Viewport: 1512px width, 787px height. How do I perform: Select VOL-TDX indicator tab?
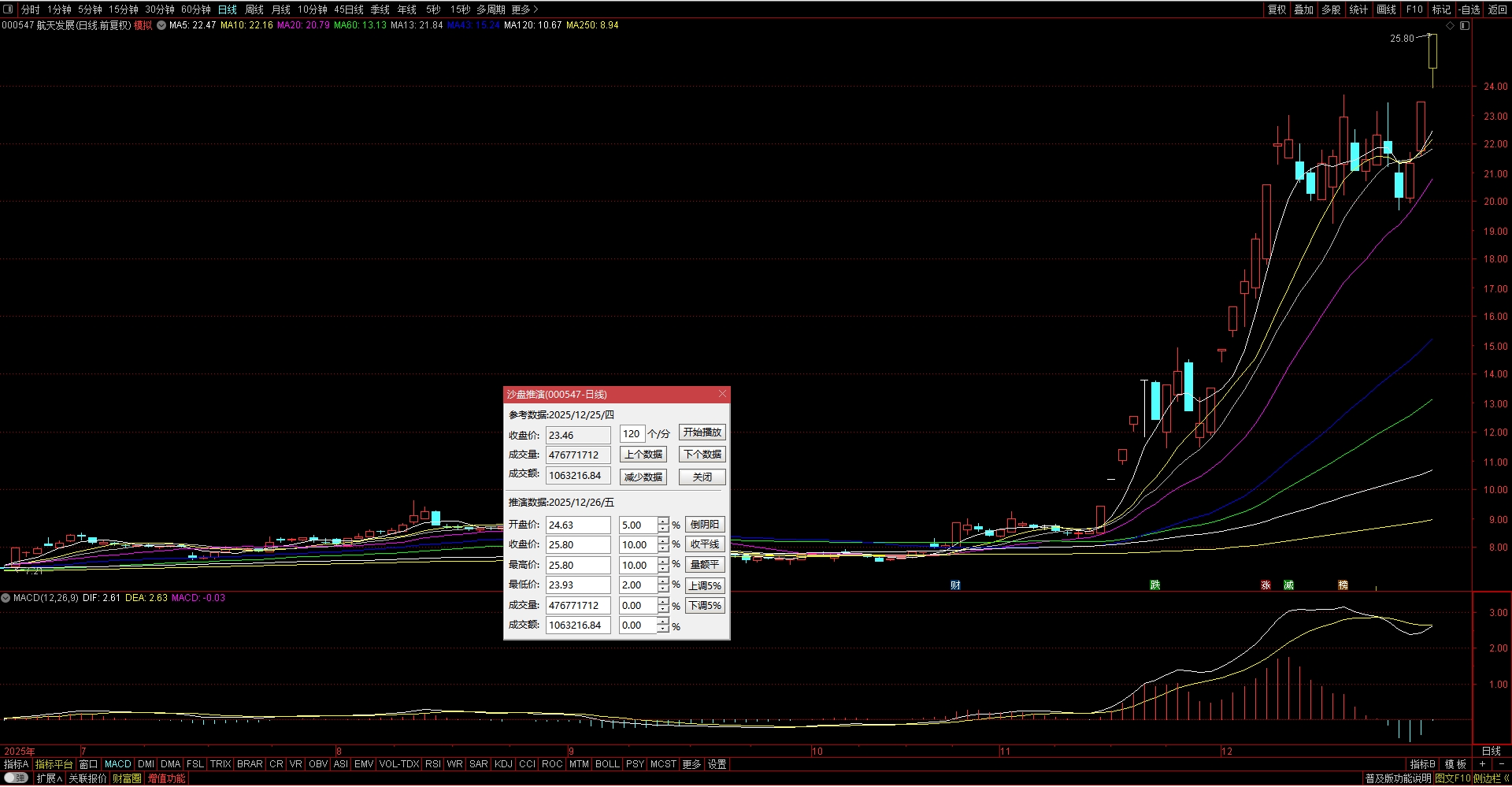(399, 764)
